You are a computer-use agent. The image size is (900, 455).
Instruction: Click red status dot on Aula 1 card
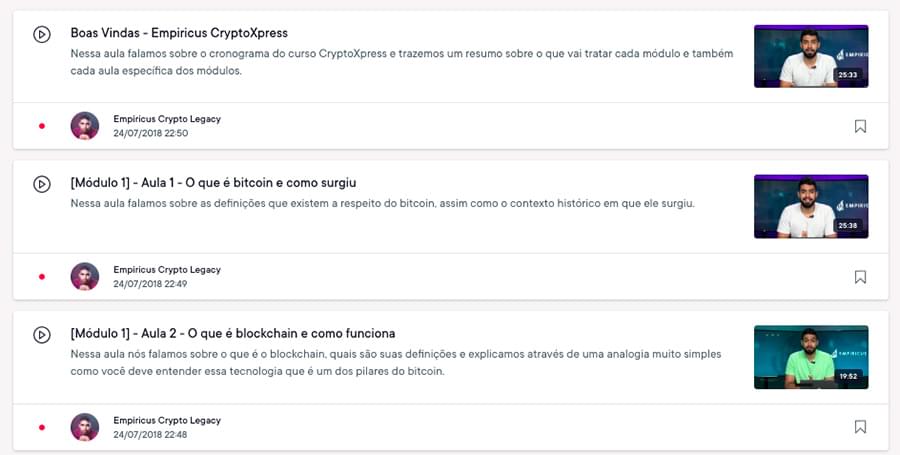[42, 277]
